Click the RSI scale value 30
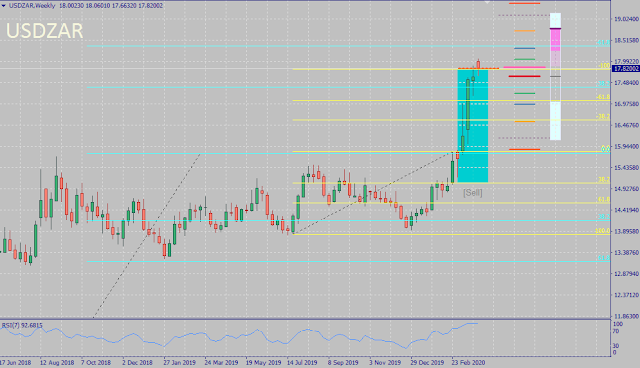The height and width of the screenshot is (368, 640). click(x=616, y=346)
